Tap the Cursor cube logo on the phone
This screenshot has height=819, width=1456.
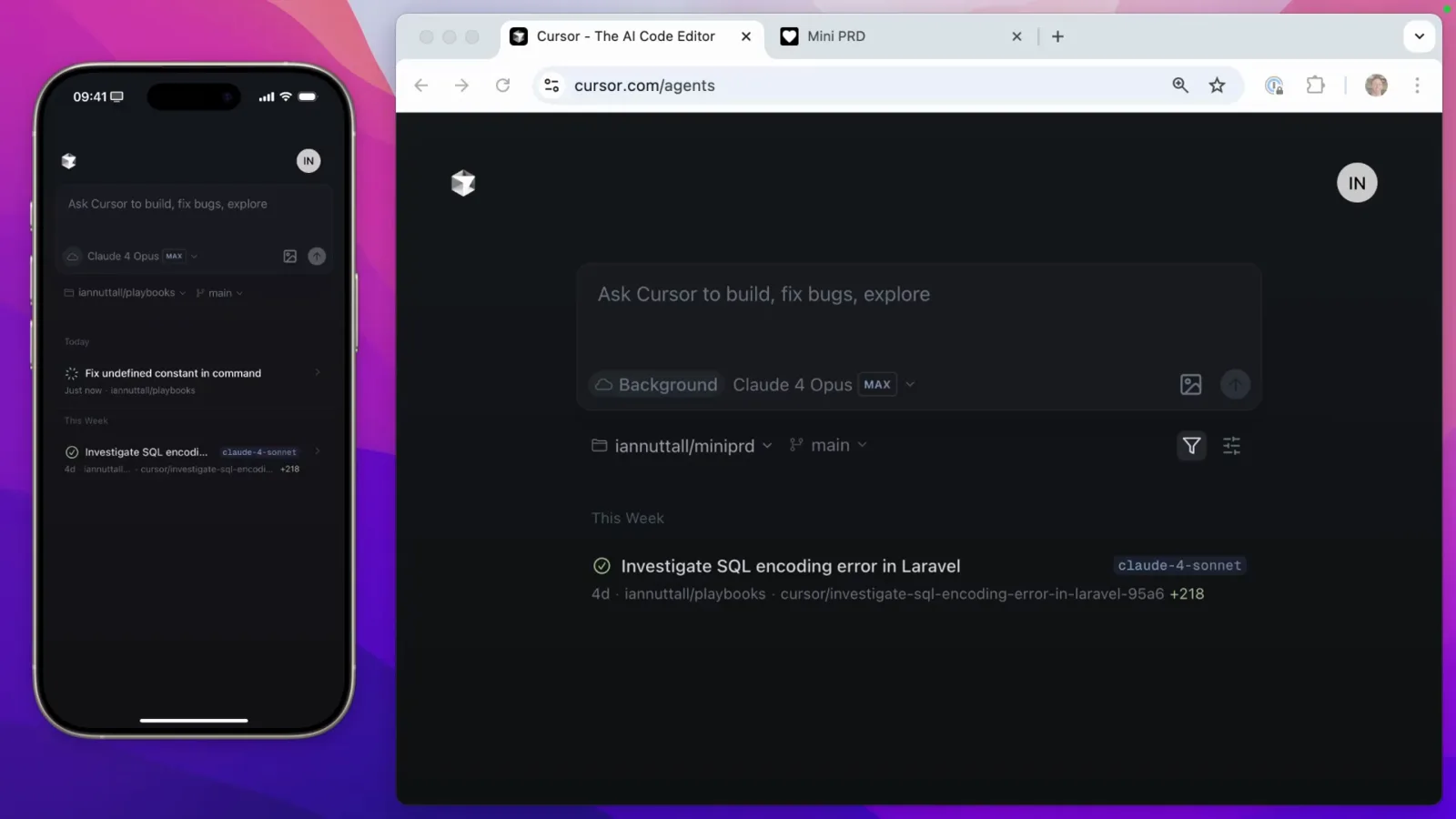[x=68, y=161]
